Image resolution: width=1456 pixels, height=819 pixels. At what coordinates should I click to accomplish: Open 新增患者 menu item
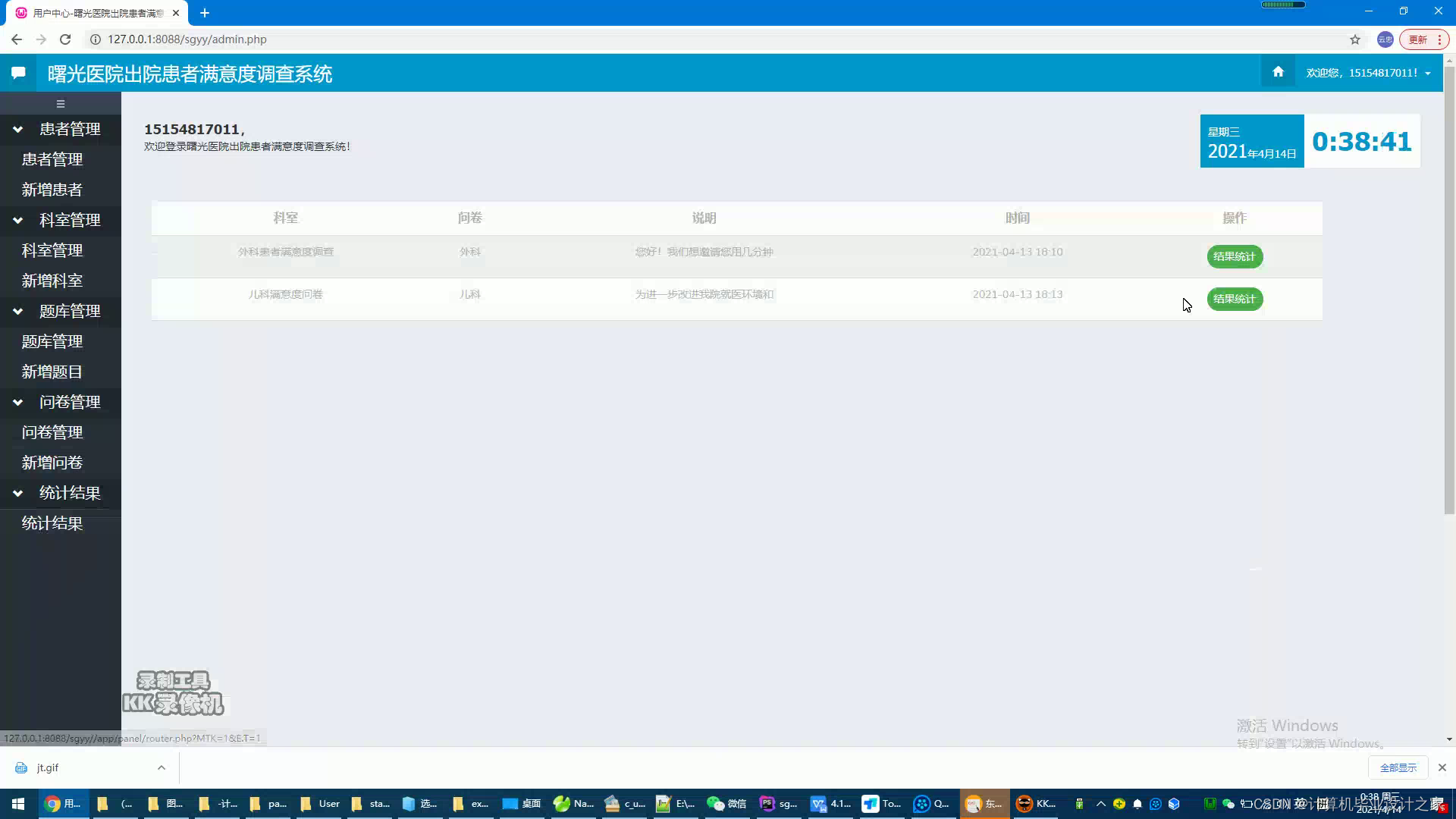(52, 190)
